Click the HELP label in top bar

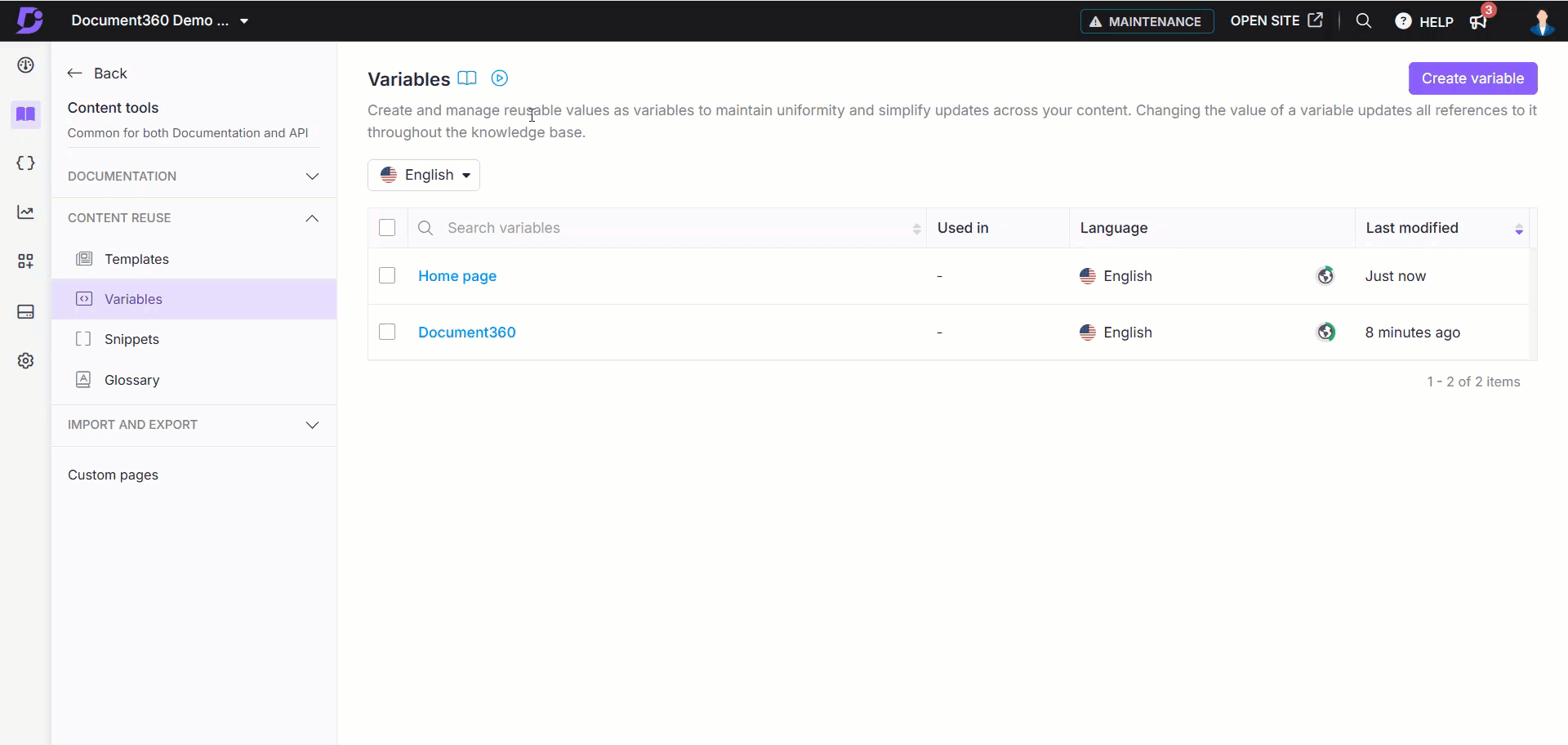pyautogui.click(x=1437, y=22)
